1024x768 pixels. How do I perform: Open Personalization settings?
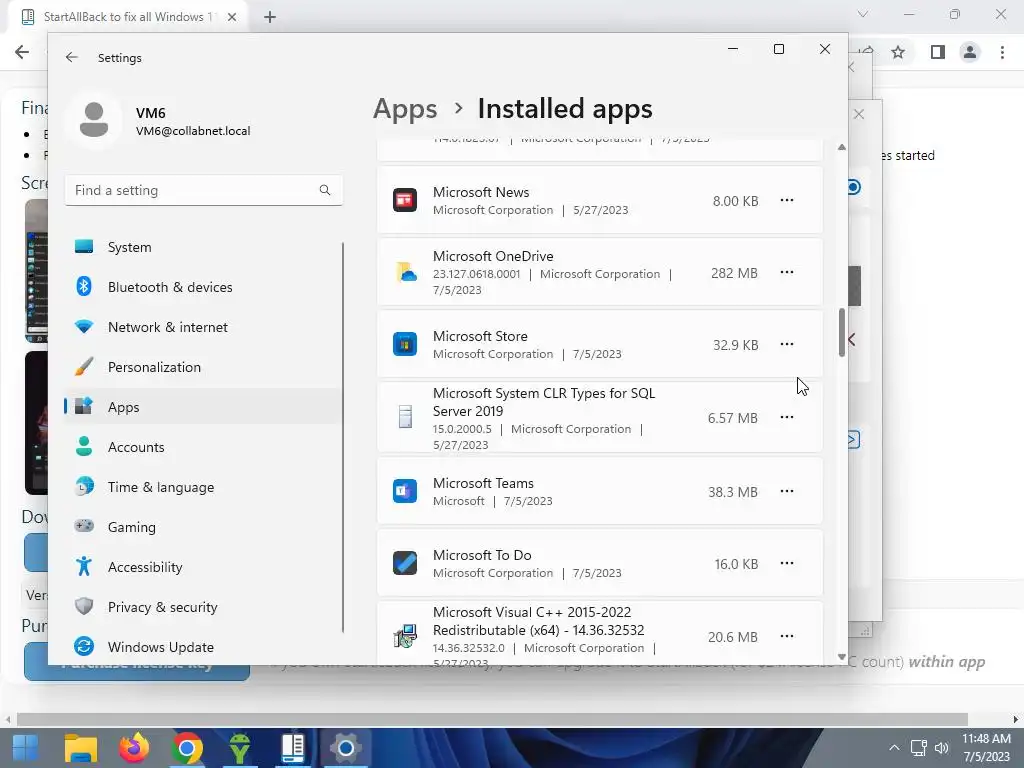click(x=202, y=367)
